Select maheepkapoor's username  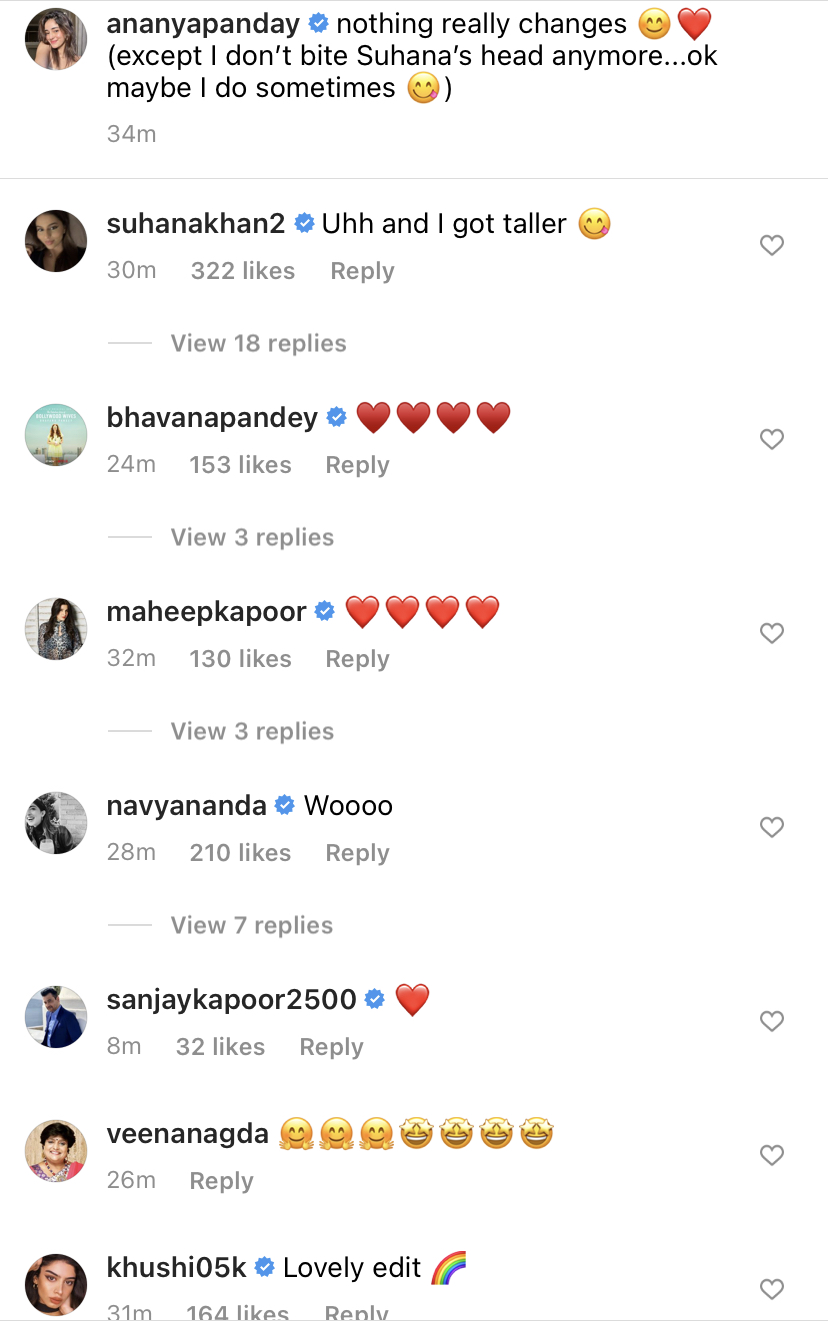tap(206, 611)
